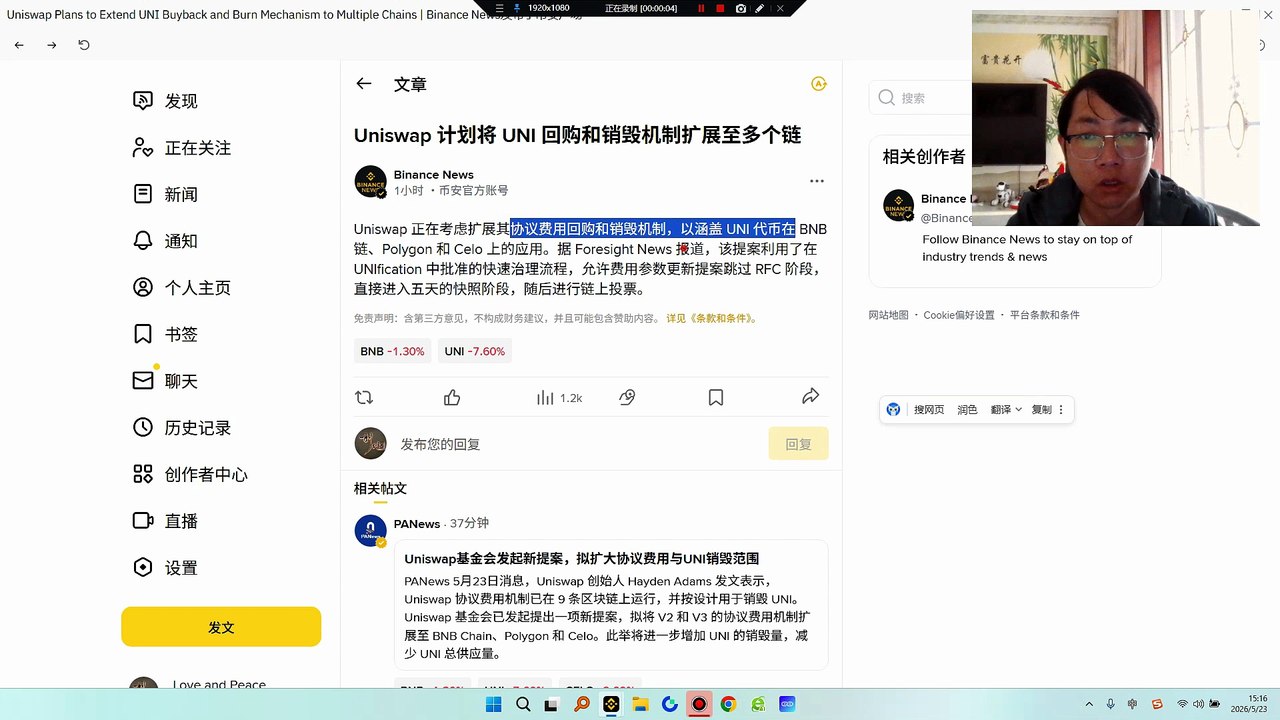
Task: Expand the 翻译 dropdown in the popup
Action: point(1006,410)
